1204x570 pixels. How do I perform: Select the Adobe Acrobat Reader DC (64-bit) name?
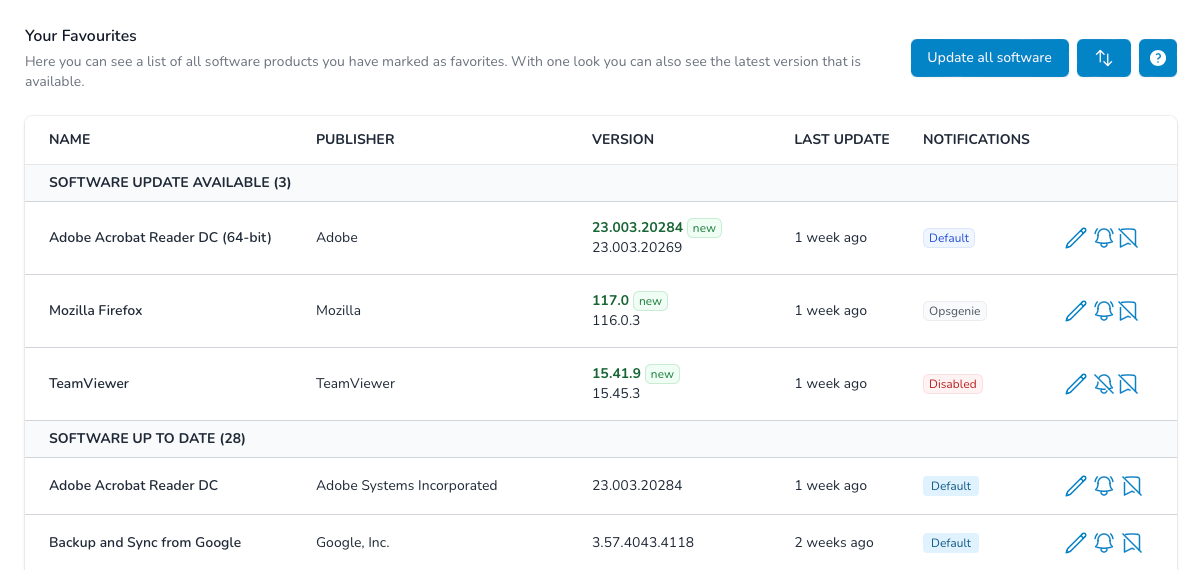click(x=160, y=238)
